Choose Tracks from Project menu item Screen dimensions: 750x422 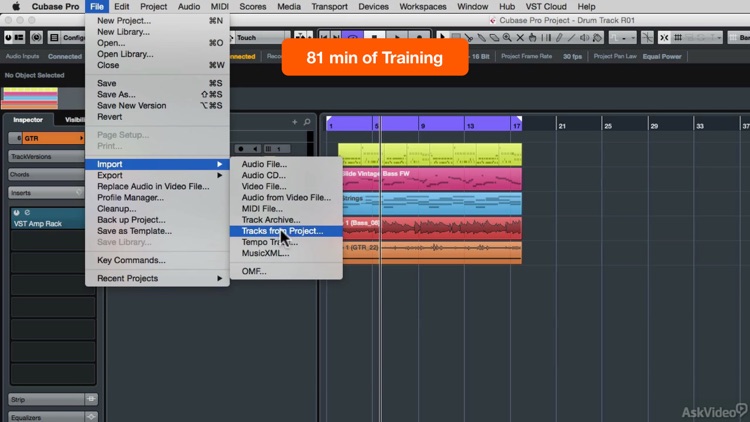(x=286, y=231)
